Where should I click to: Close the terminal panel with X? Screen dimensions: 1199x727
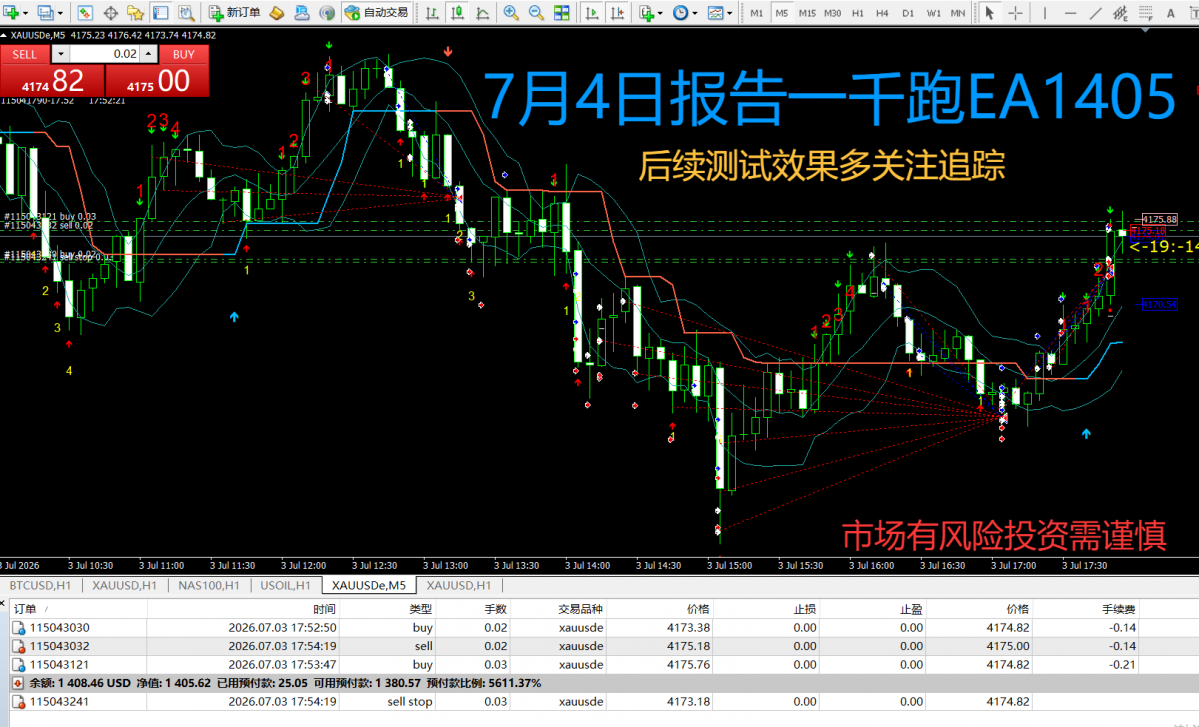pos(3,603)
